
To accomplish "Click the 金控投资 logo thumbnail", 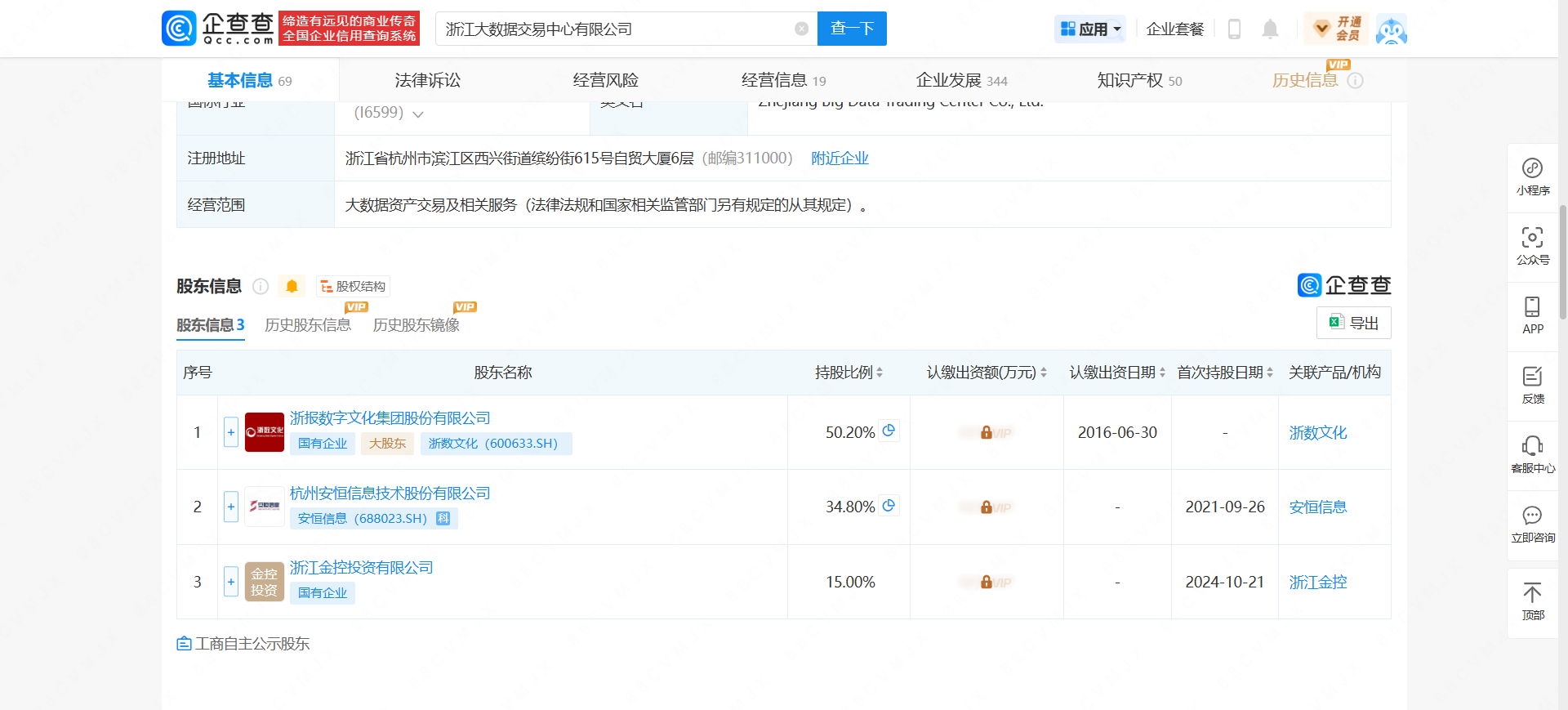I will coord(265,582).
